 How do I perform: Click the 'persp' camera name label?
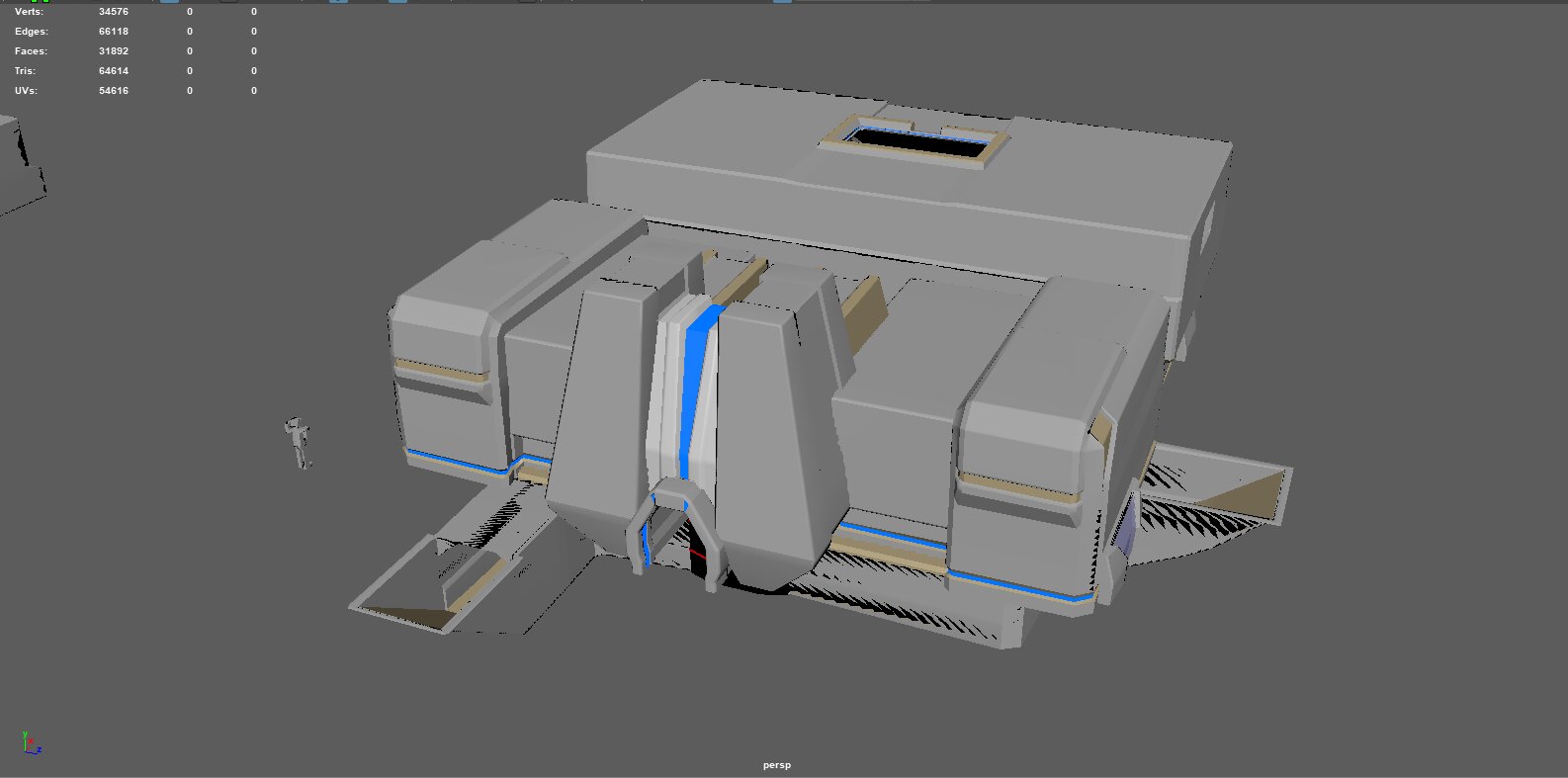click(x=776, y=765)
